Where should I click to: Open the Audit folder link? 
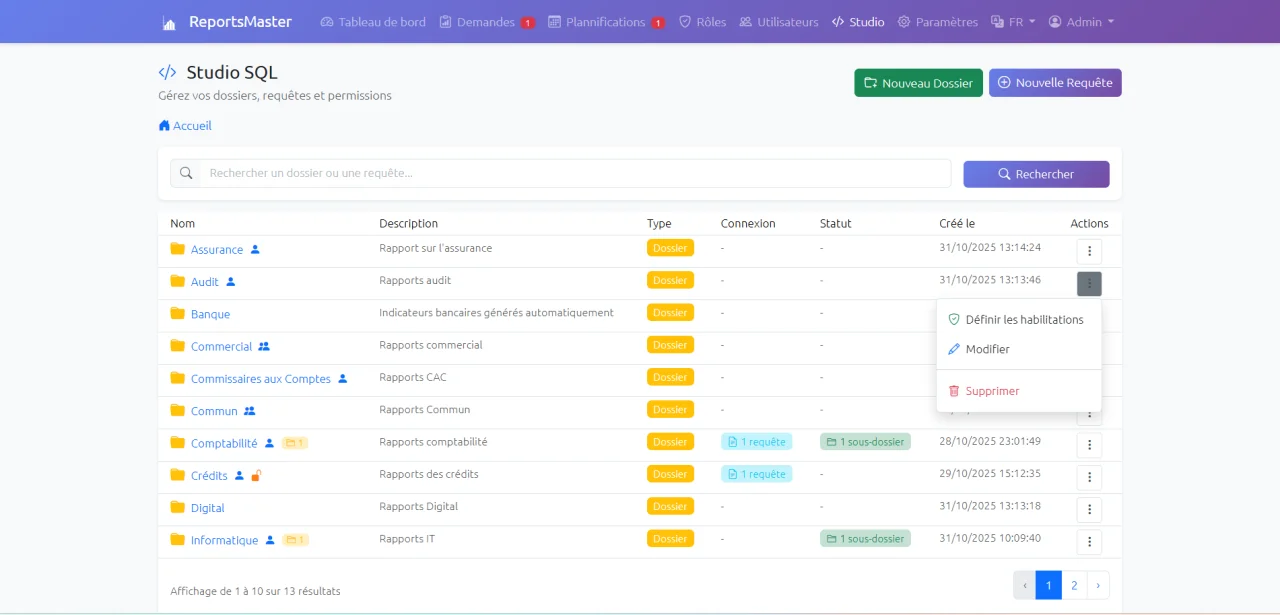[x=205, y=282]
